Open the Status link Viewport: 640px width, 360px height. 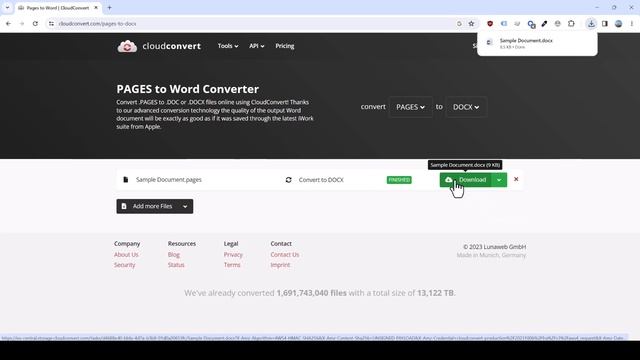(176, 265)
